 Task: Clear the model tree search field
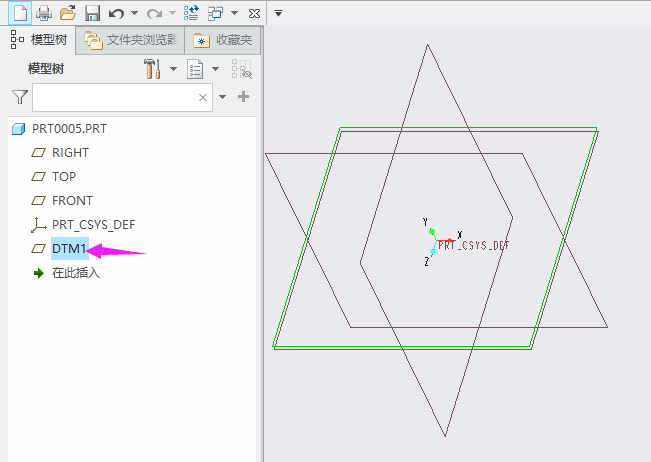[x=203, y=97]
